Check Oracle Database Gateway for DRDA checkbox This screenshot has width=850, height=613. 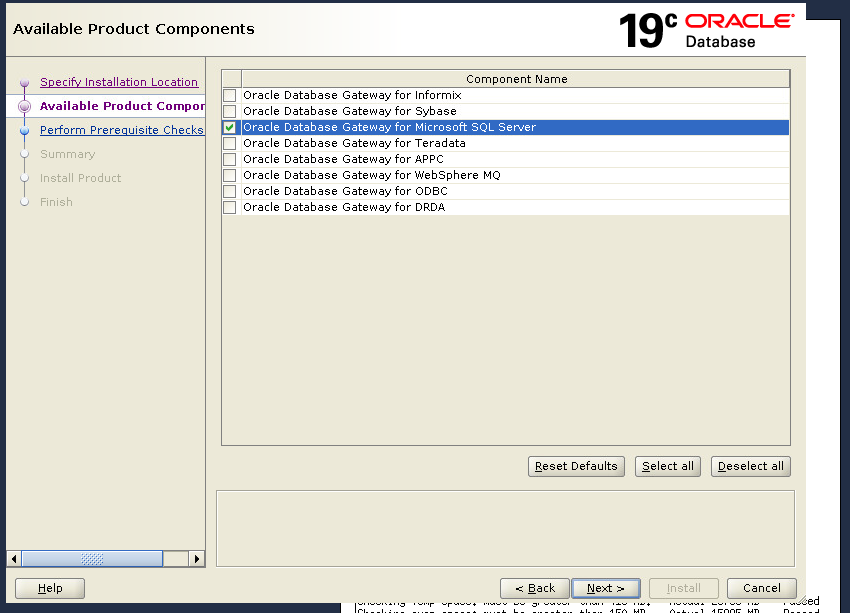[x=230, y=207]
